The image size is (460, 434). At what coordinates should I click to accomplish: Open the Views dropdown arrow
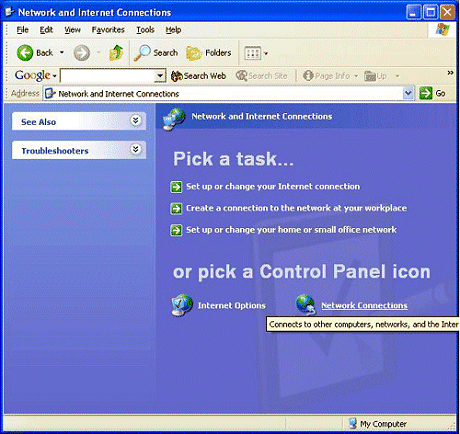tap(266, 53)
